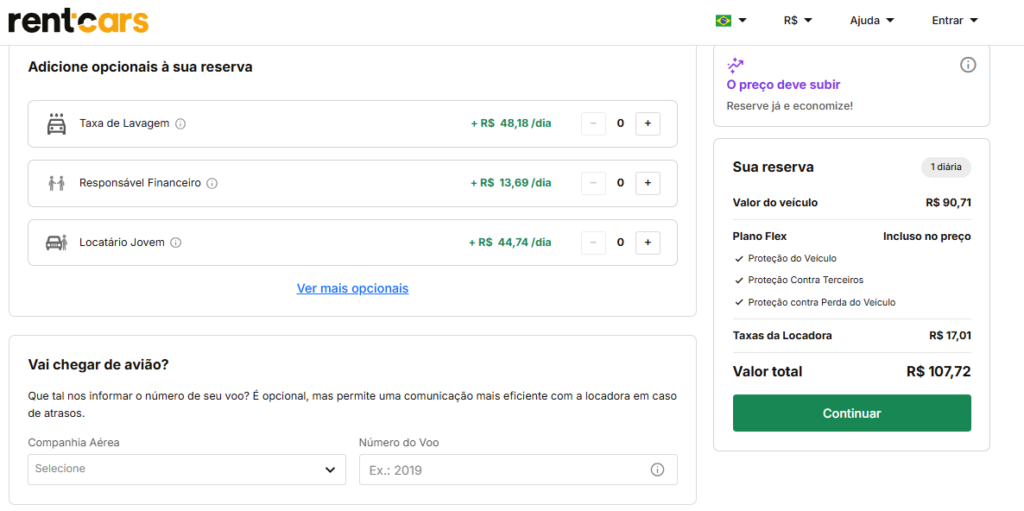
Task: Click Proteção contra Perda do Veículo item
Action: [815, 303]
